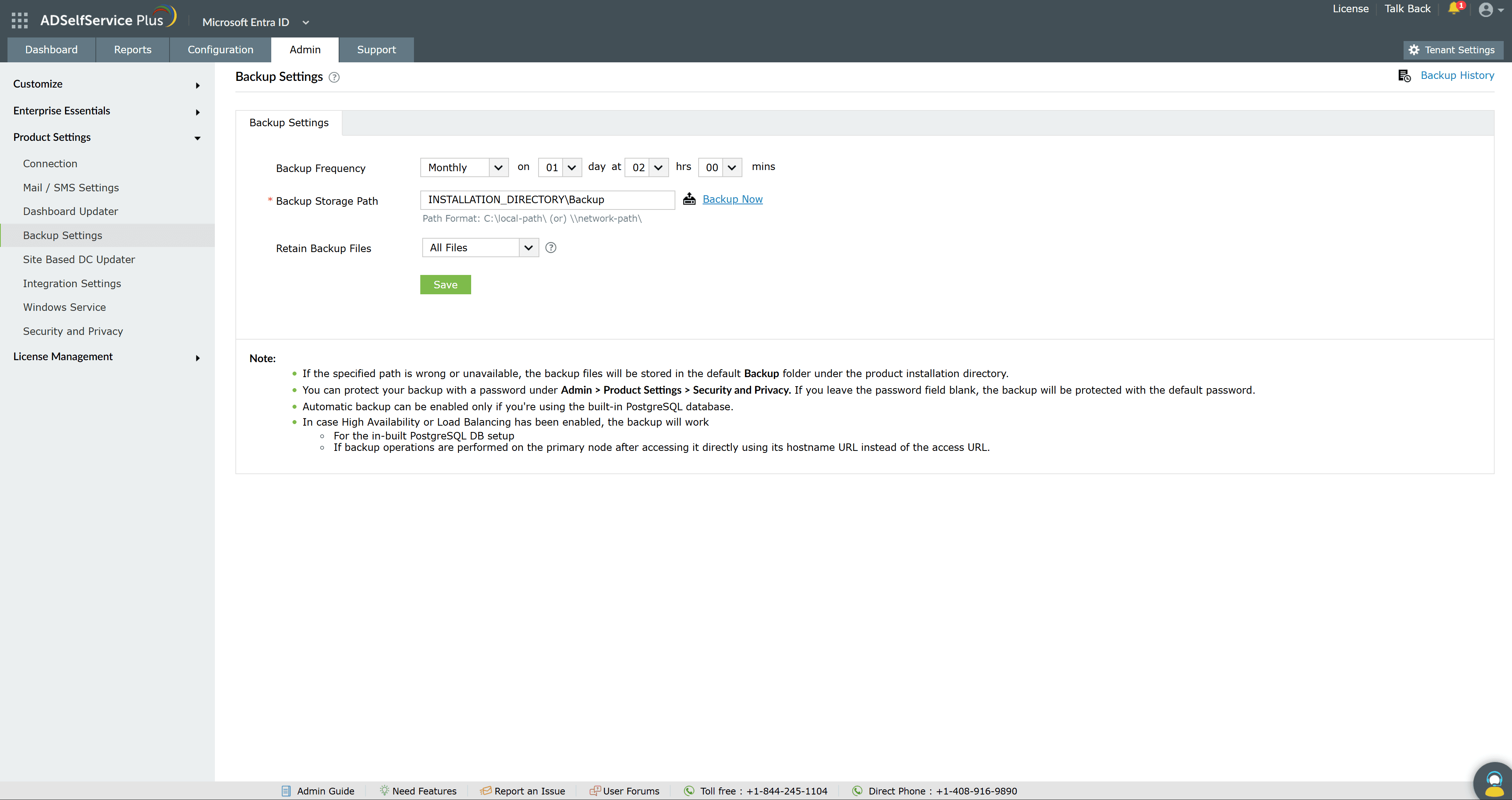1512x800 pixels.
Task: Open the day 01 dropdown
Action: click(x=560, y=167)
